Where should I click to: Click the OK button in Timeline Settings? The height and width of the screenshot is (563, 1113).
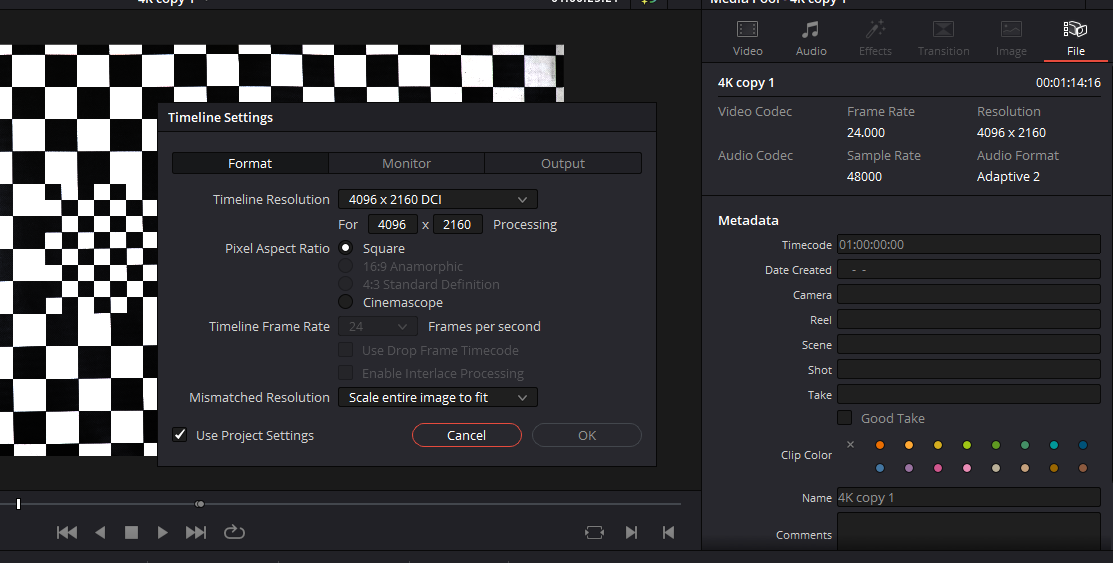pyautogui.click(x=587, y=435)
